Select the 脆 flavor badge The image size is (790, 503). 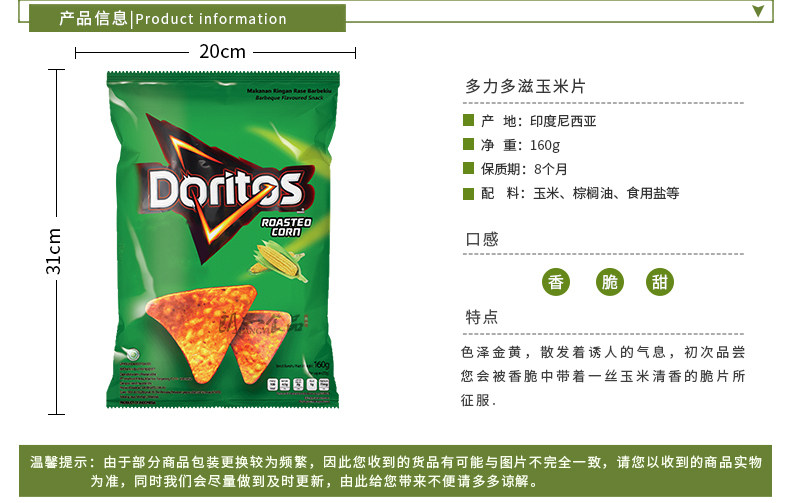[x=610, y=282]
